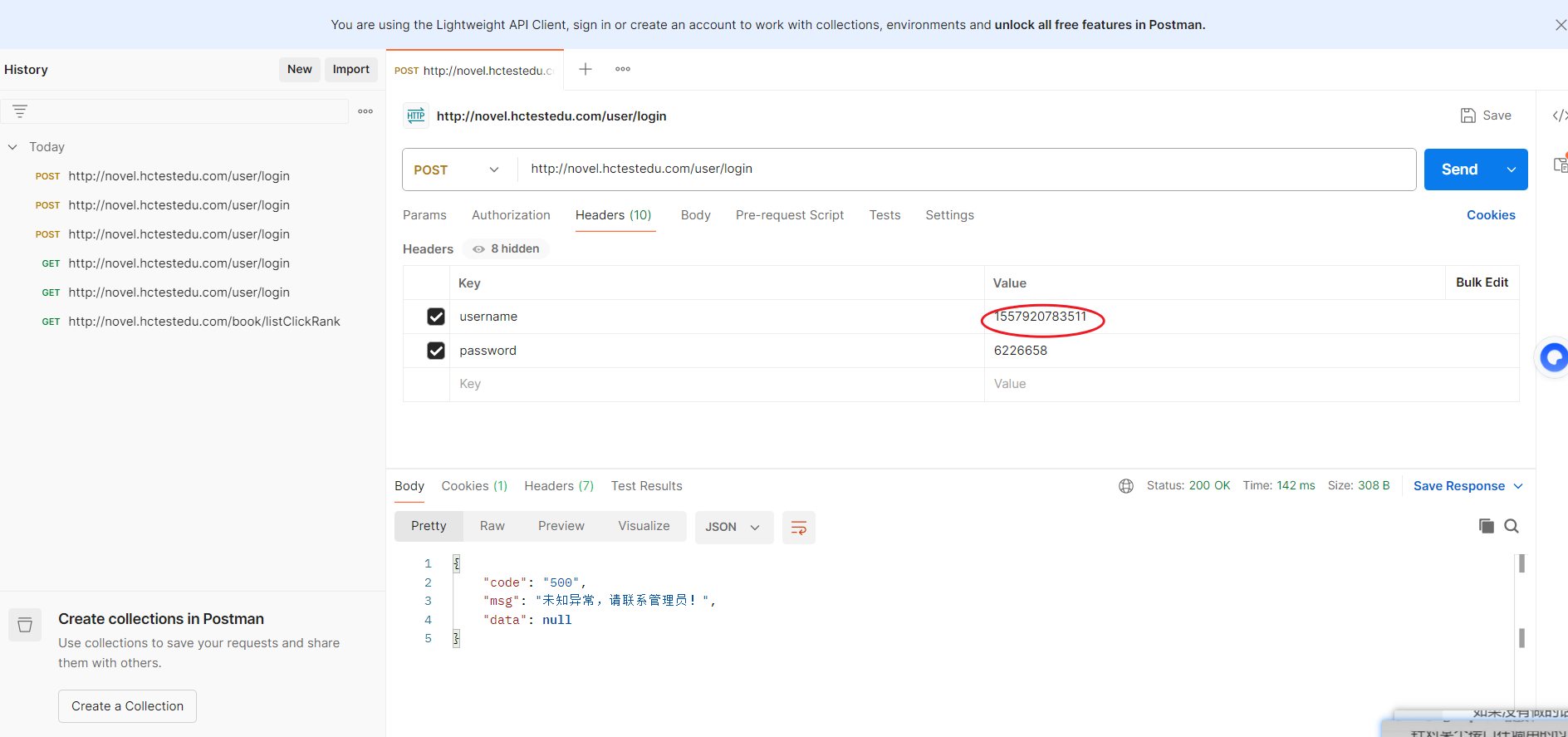Image resolution: width=1568 pixels, height=737 pixels.
Task: Select the Headers (10) request tab
Action: coord(614,215)
